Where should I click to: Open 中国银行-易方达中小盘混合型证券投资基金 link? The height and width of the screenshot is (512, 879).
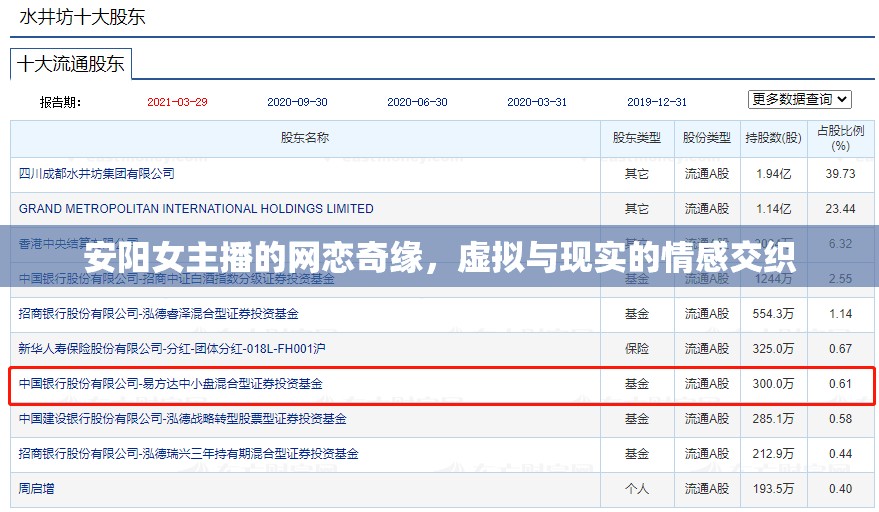170,384
